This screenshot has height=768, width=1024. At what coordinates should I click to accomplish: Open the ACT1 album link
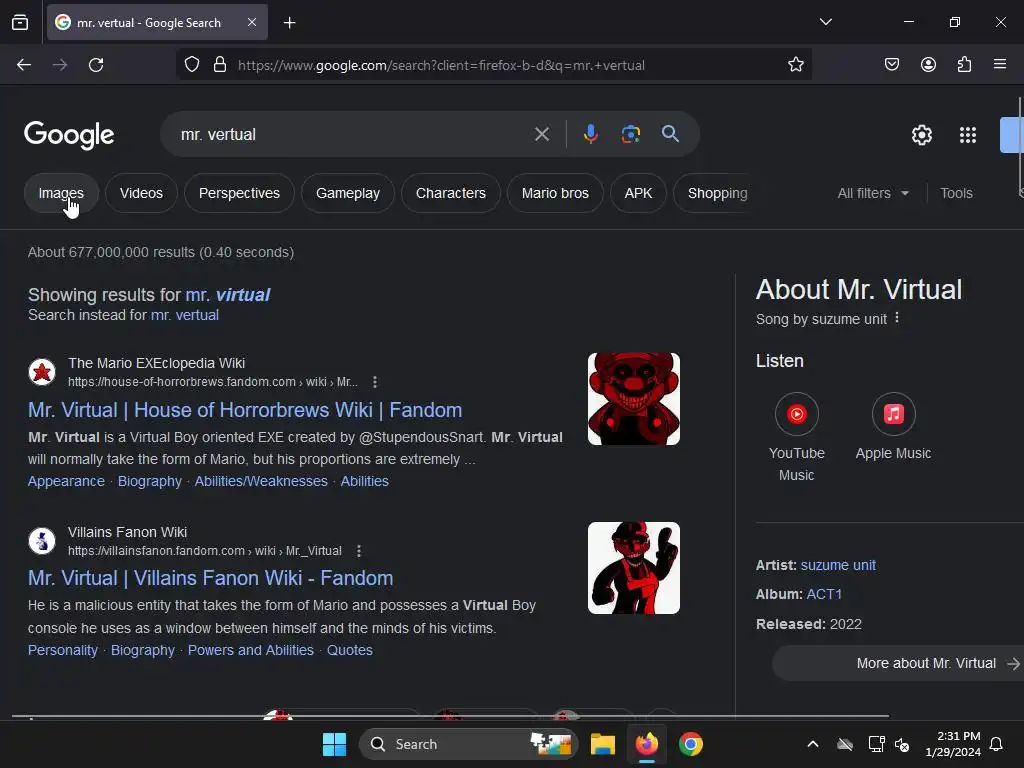[x=824, y=594]
